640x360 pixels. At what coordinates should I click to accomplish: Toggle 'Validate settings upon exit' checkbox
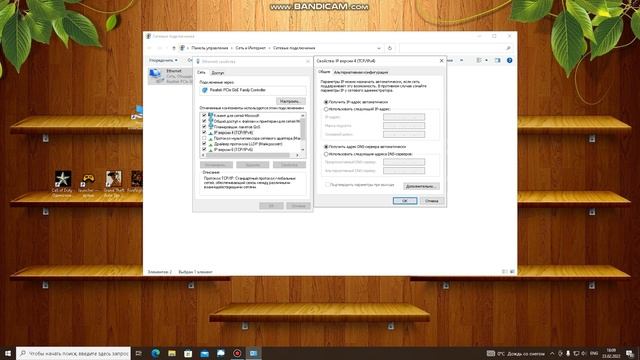[327, 185]
